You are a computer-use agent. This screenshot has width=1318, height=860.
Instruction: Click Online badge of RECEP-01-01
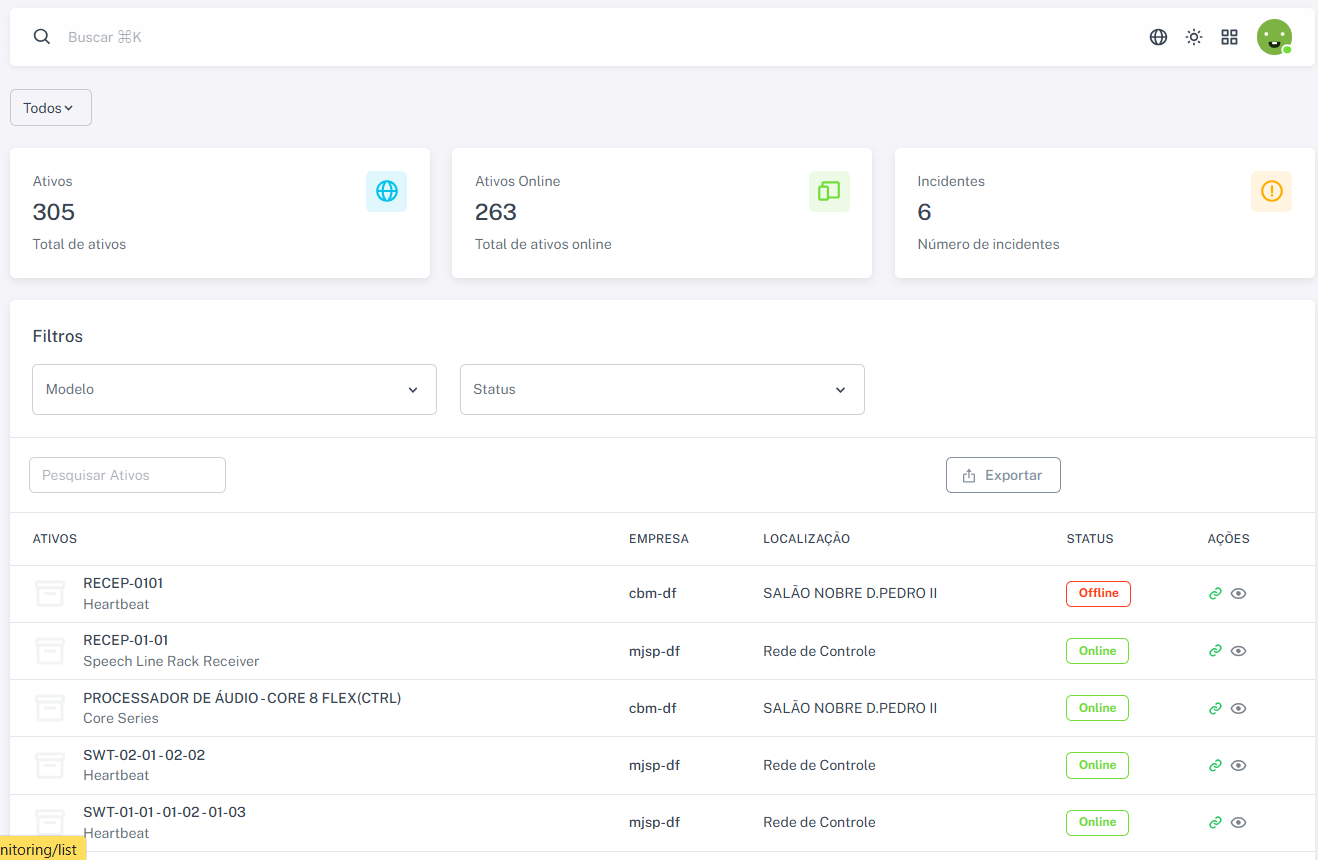pyautogui.click(x=1097, y=651)
